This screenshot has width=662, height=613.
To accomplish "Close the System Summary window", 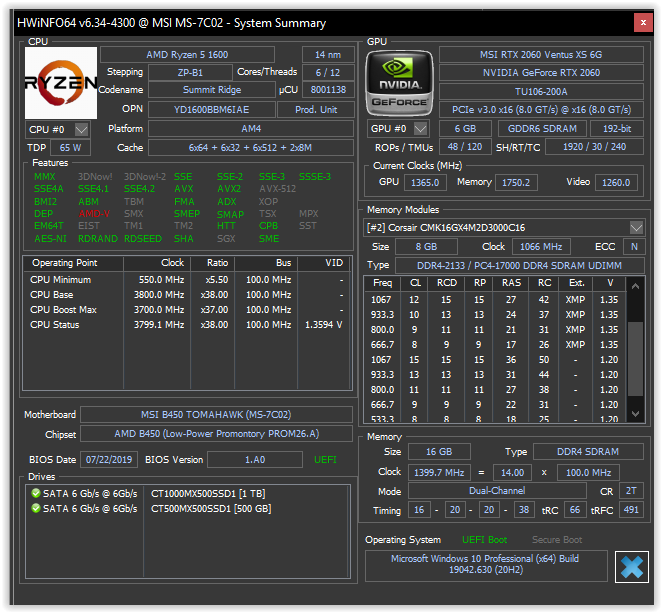I will click(x=643, y=22).
